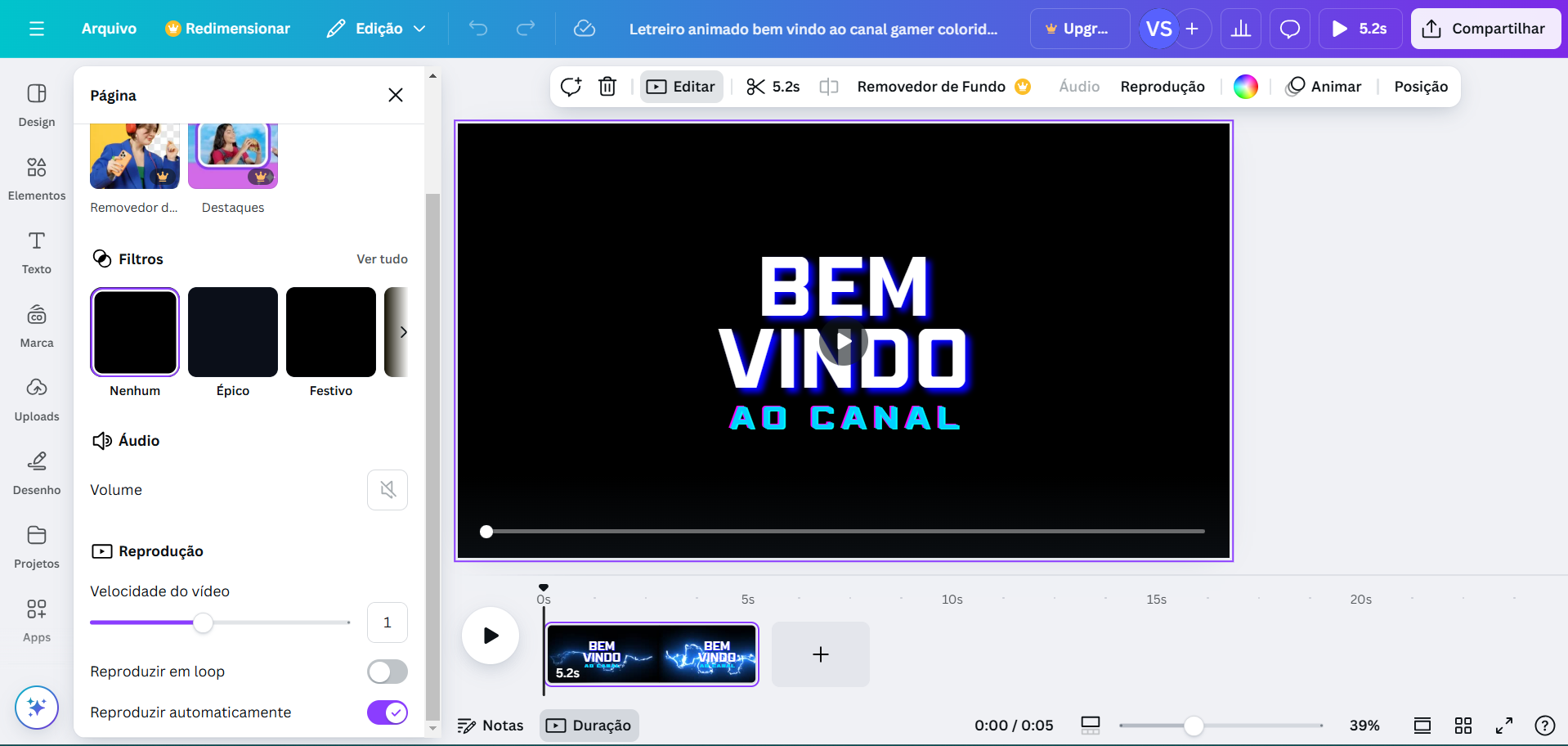
Task: Enable Reproduzir em loop
Action: (387, 671)
